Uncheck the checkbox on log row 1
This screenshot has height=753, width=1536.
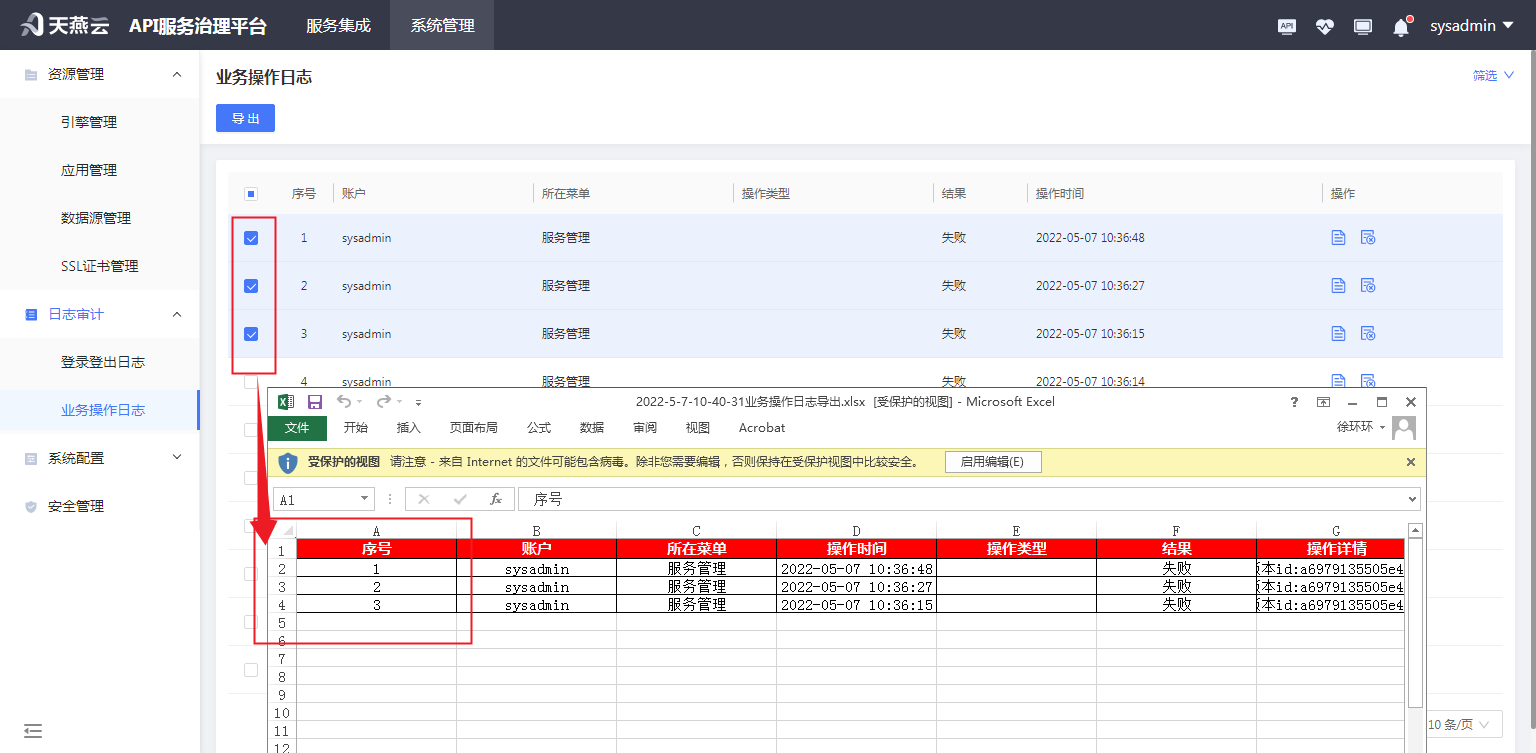pos(253,237)
